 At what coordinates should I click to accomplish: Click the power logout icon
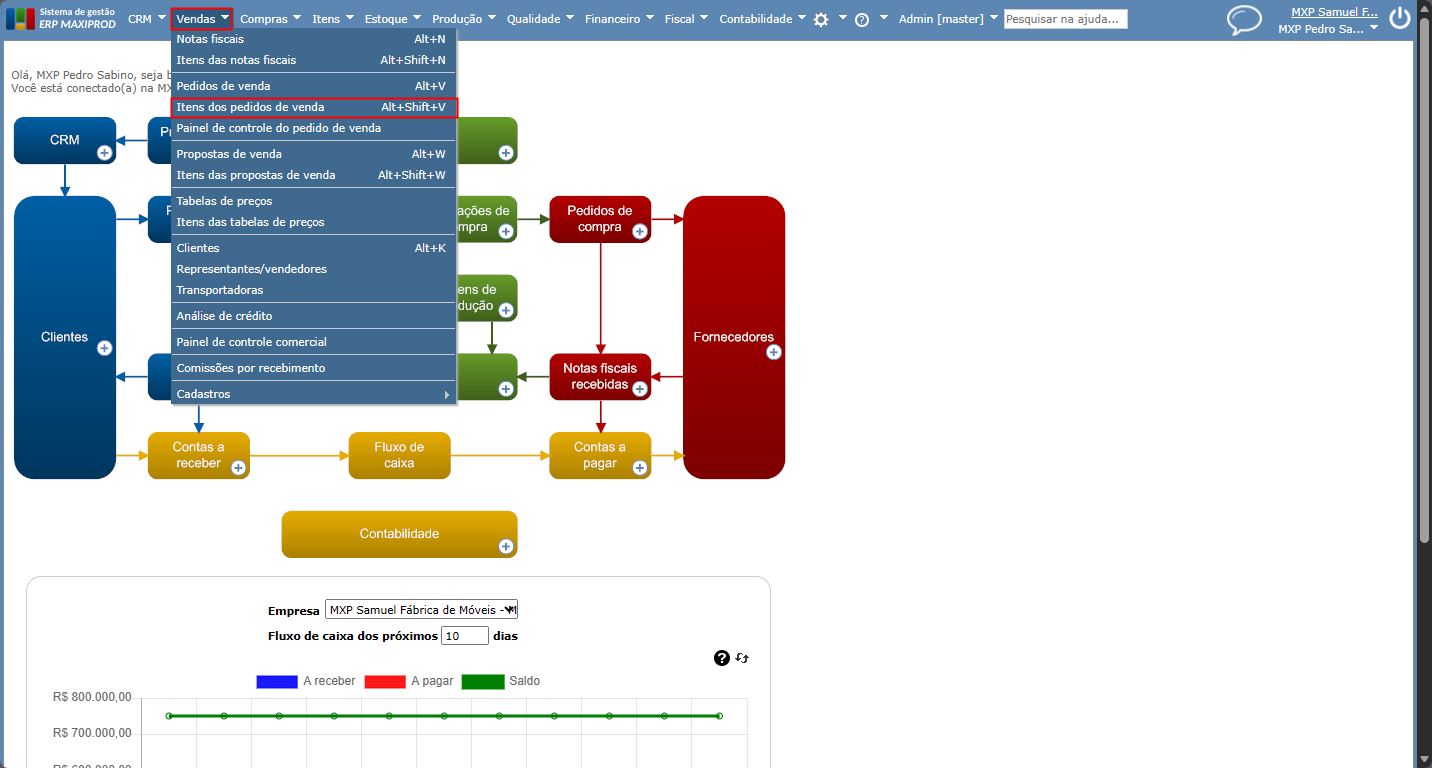(1400, 18)
